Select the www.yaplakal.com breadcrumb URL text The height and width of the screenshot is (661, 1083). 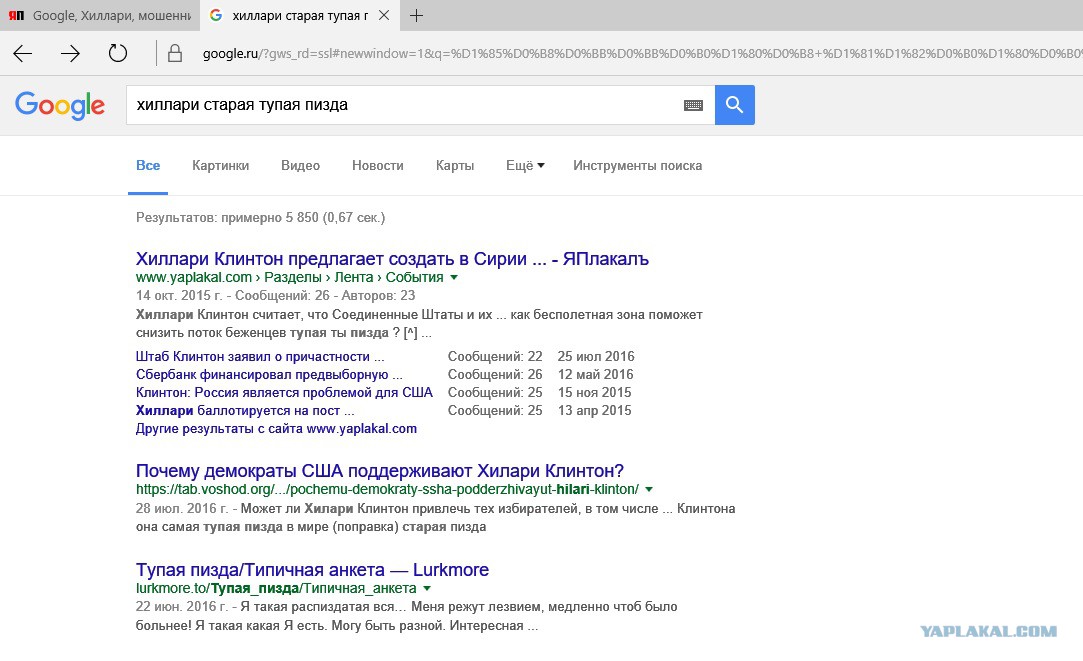point(289,277)
